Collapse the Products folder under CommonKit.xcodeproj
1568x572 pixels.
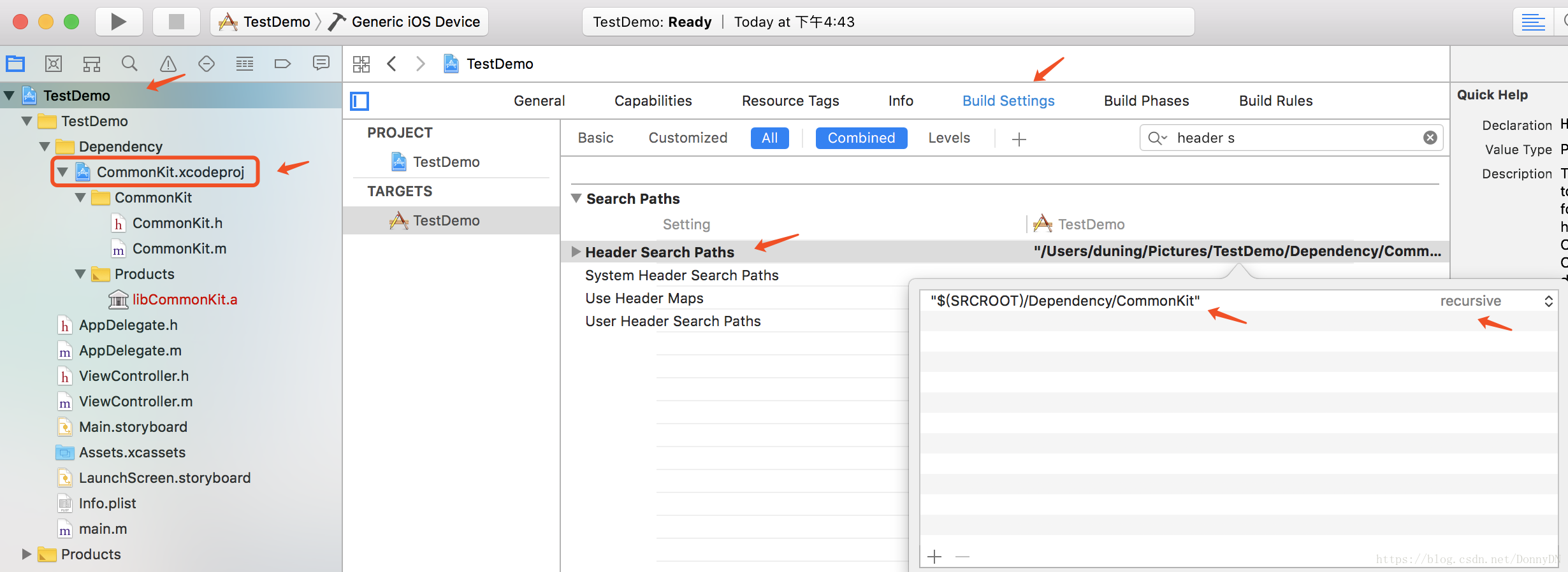click(80, 274)
